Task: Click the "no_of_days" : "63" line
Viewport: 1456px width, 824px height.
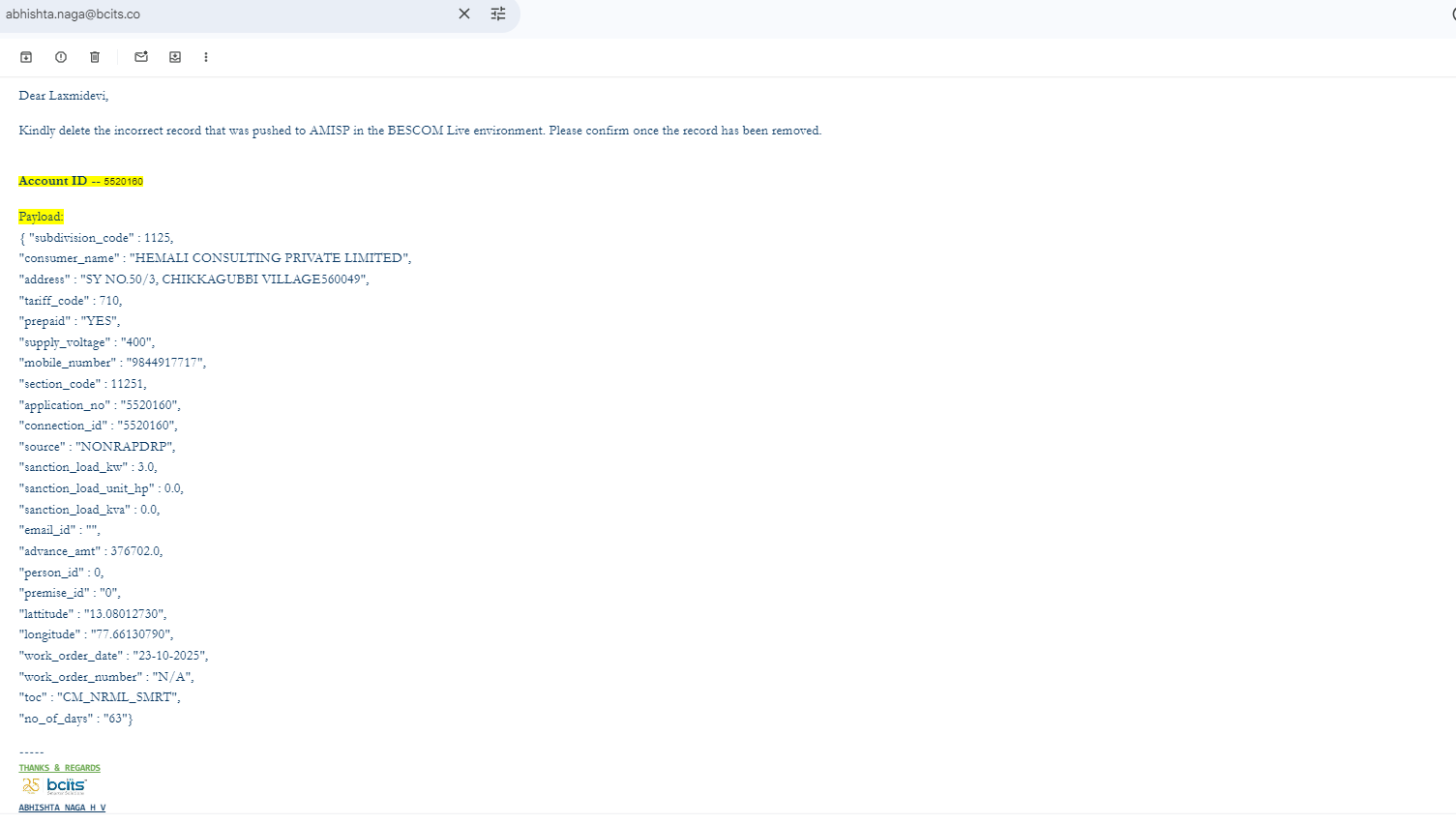Action: coord(76,719)
